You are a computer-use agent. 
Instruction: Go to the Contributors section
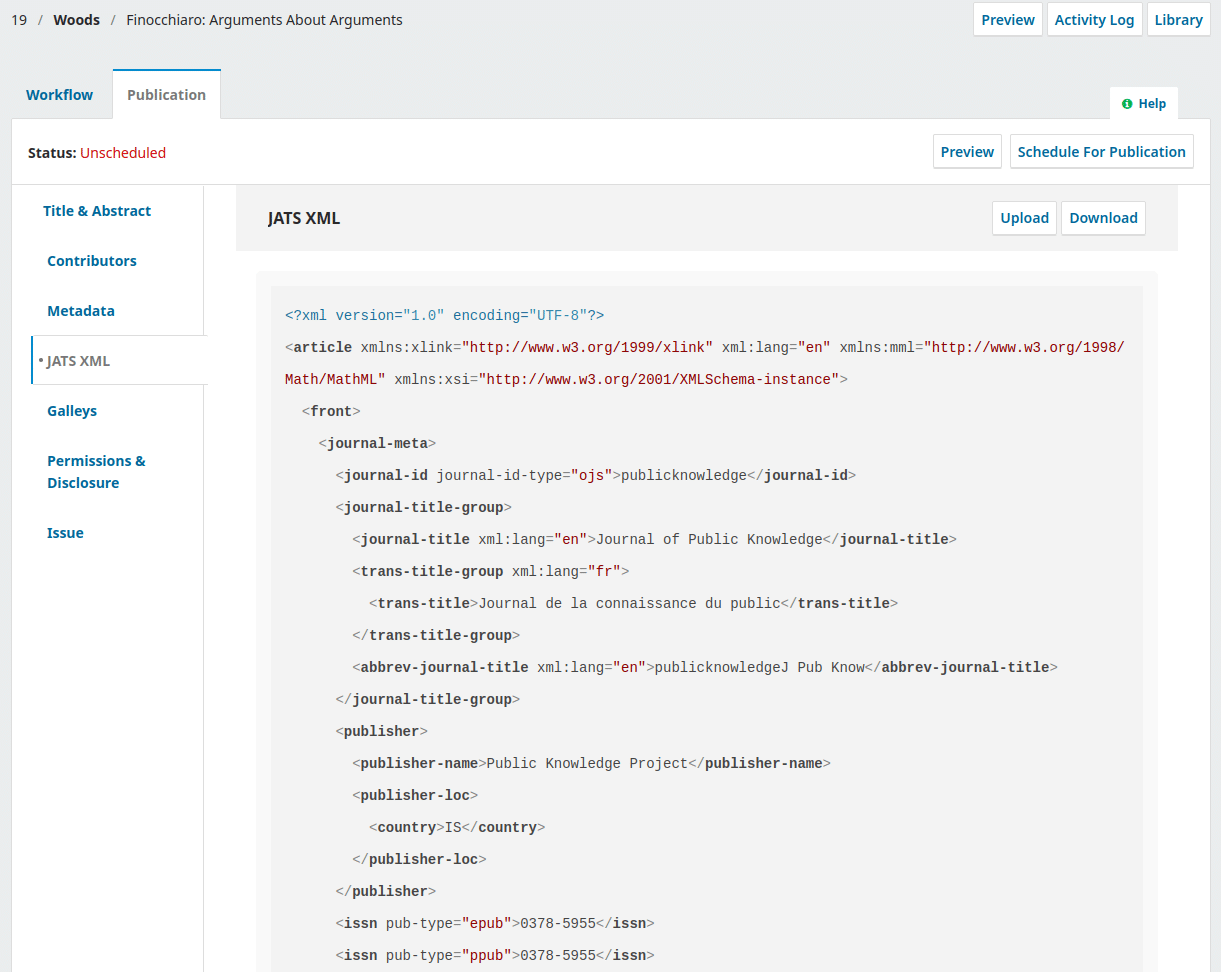(91, 261)
